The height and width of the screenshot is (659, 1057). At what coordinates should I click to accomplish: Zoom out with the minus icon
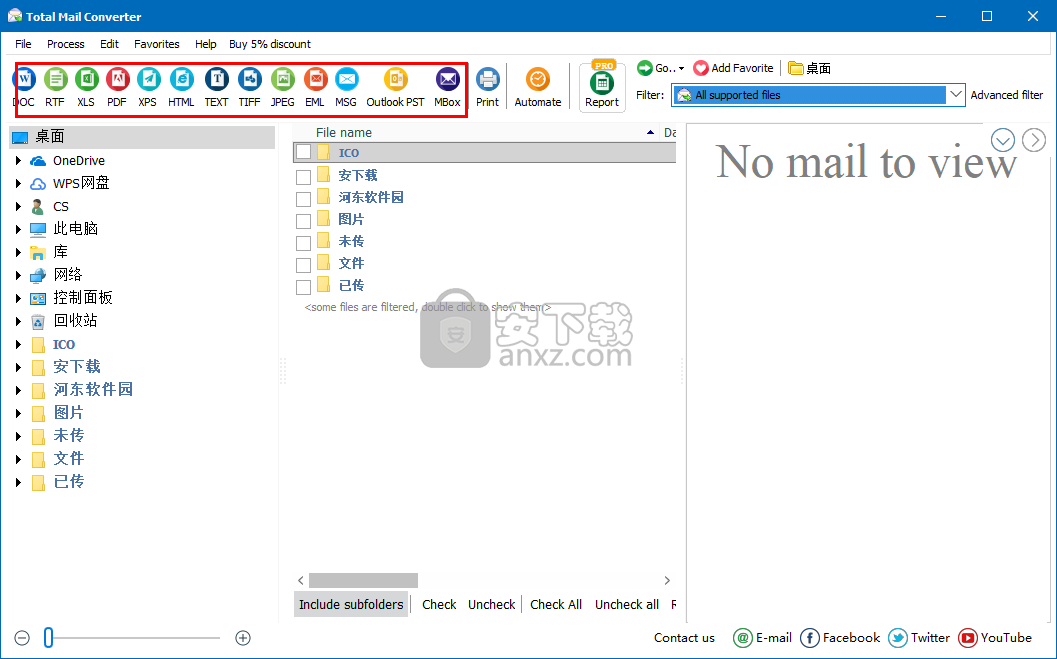pyautogui.click(x=22, y=637)
